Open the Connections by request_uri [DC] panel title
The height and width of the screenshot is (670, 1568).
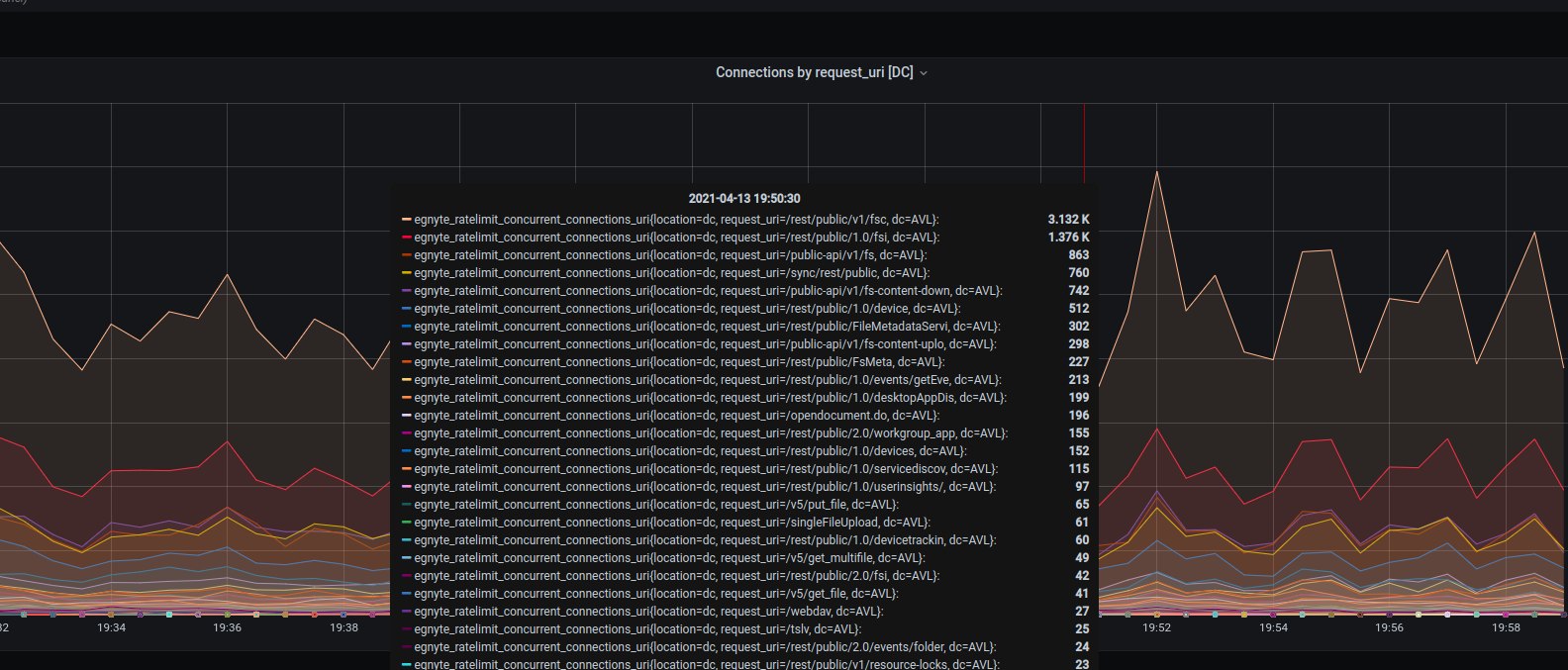814,72
